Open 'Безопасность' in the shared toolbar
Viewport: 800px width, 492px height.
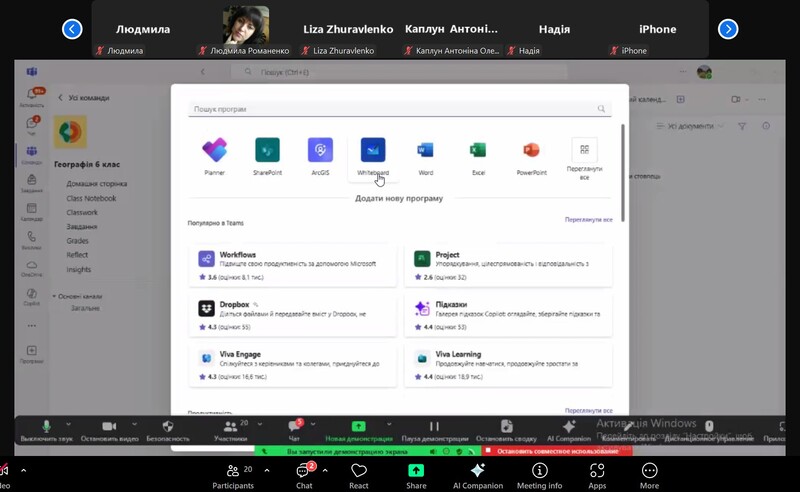[x=168, y=430]
